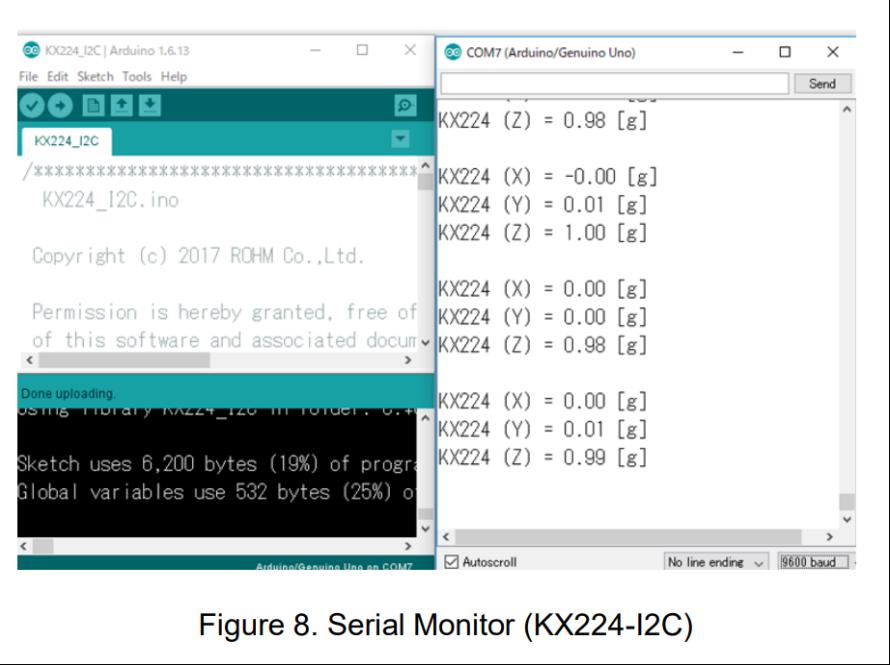Click the code editor right scroll arrow
This screenshot has width=890, height=665.
coord(408,360)
